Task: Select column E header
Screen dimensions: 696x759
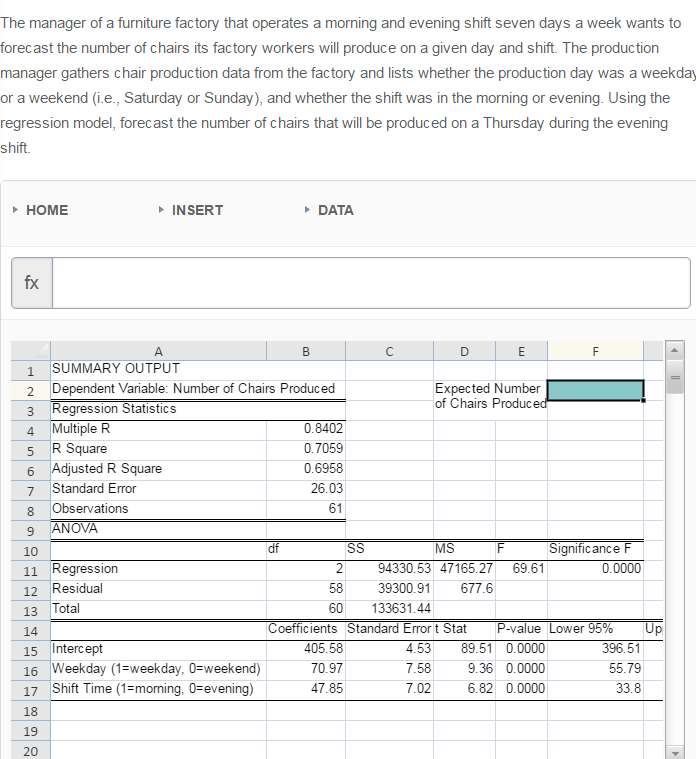Action: (522, 351)
